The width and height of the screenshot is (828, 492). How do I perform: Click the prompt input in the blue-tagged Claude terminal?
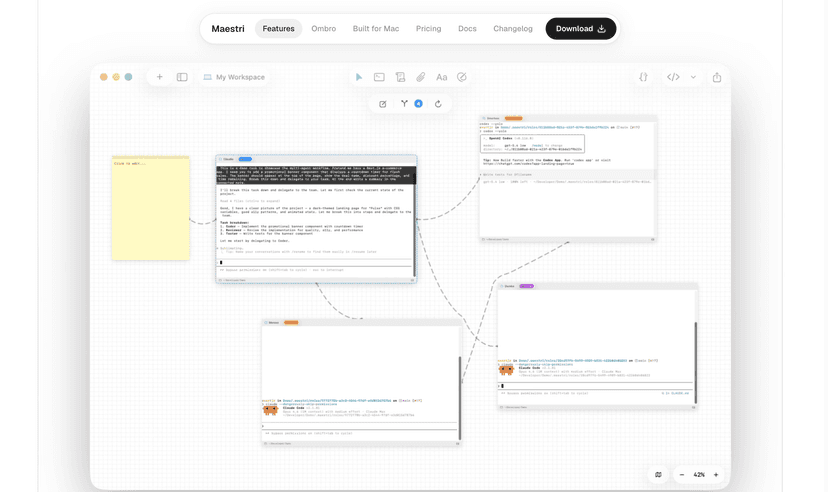coord(315,262)
